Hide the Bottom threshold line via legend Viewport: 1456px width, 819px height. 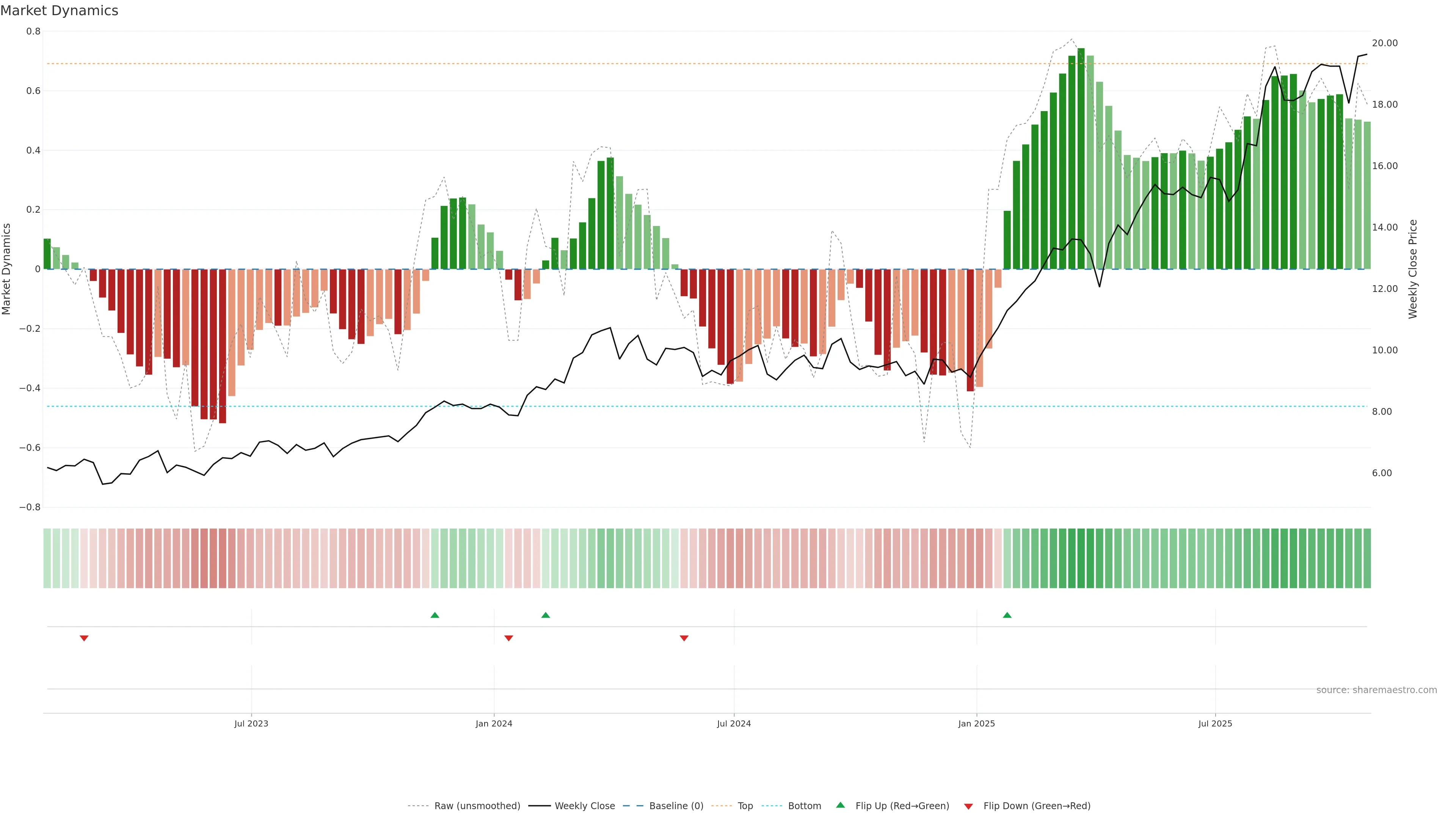point(804,806)
